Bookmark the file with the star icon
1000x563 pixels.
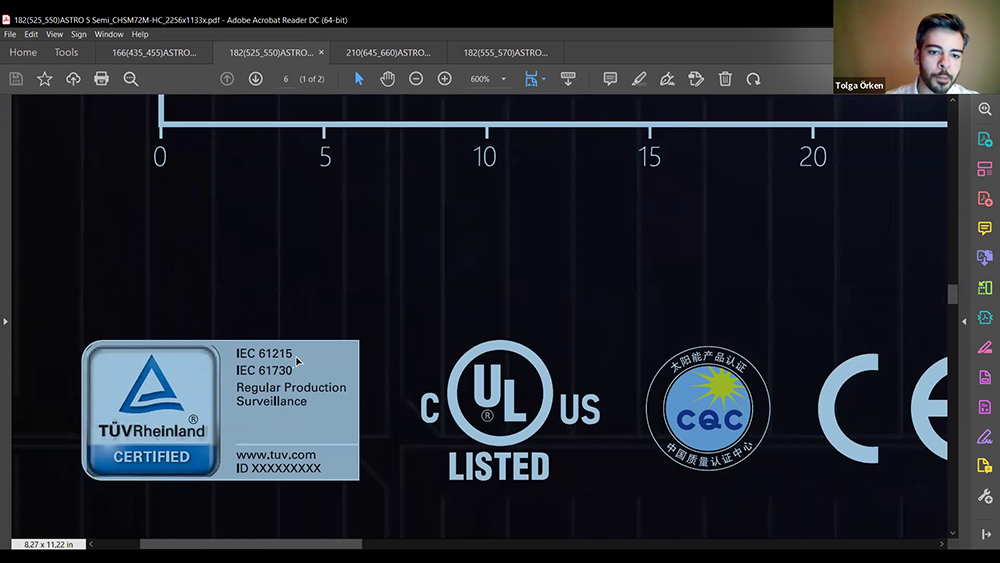tap(45, 78)
